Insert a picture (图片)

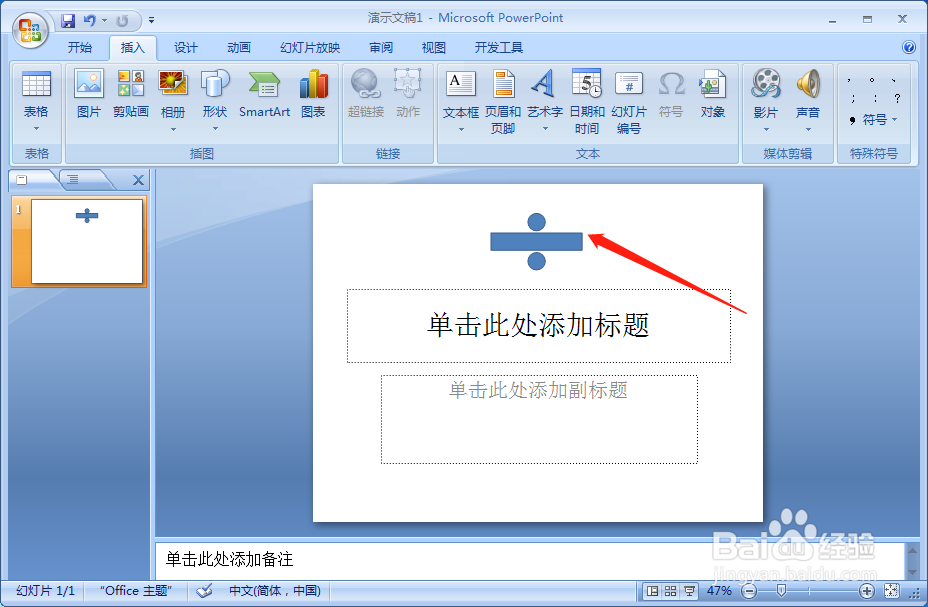[89, 94]
